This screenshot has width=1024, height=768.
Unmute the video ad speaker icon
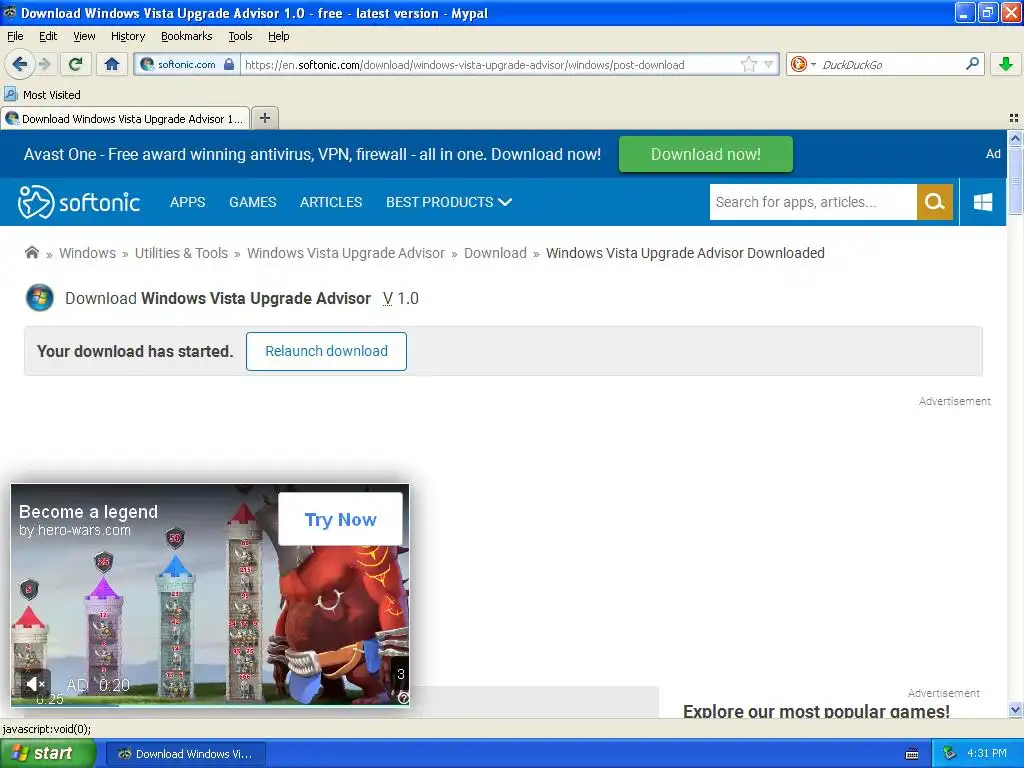coord(36,684)
